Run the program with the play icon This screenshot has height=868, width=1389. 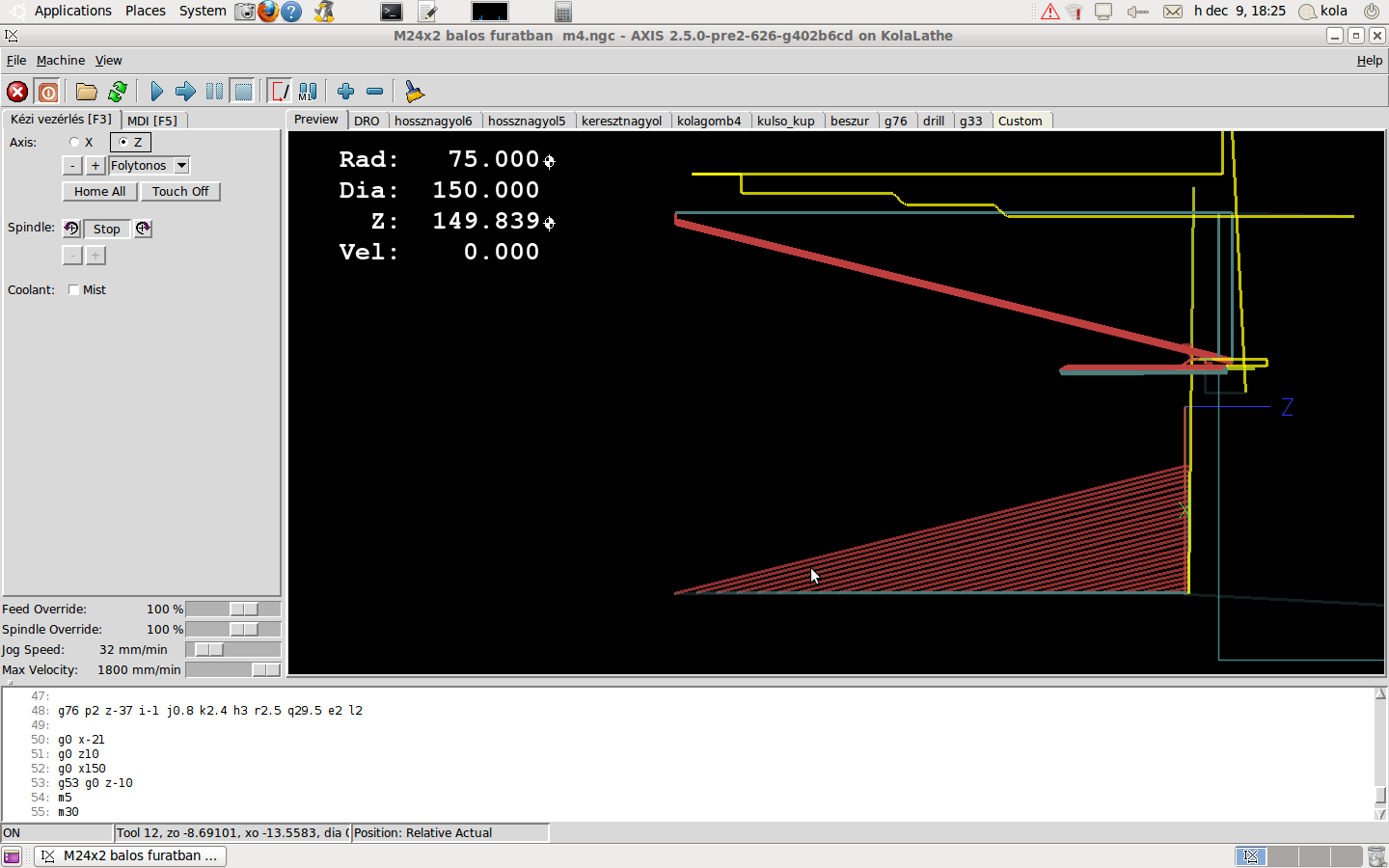click(156, 92)
